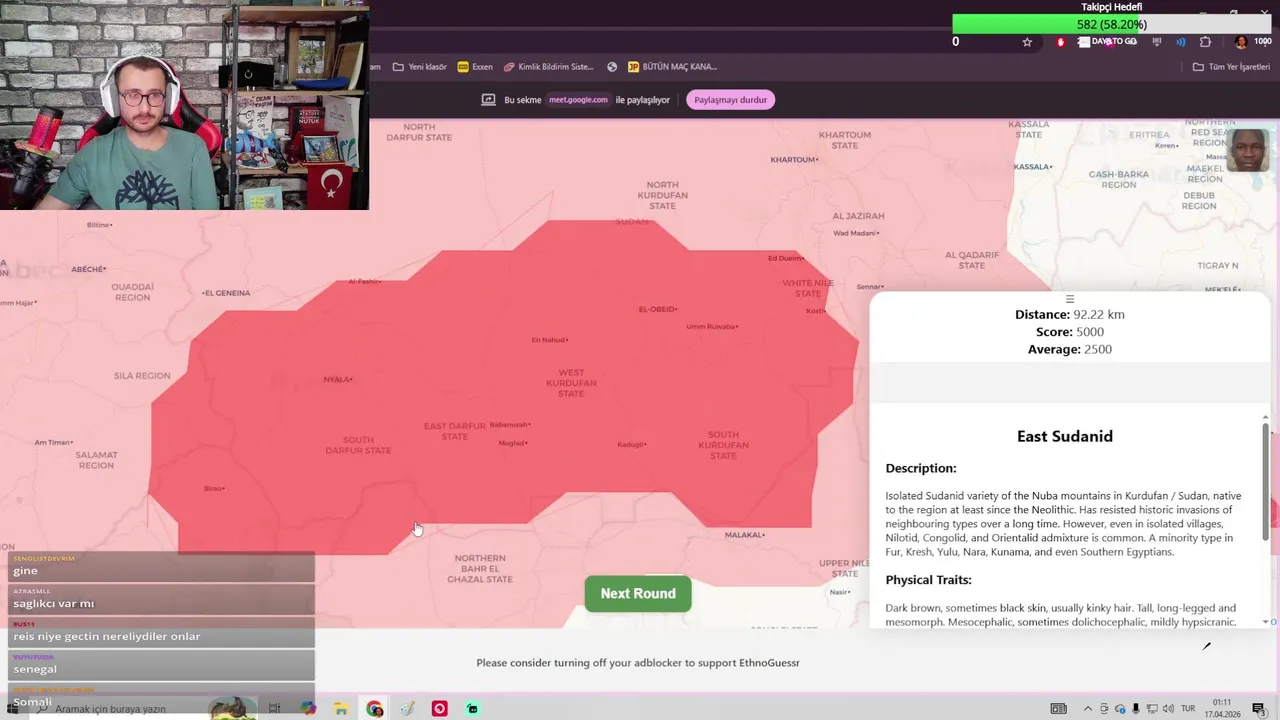
Task: Click the AL QADARIF STATE label
Action: click(x=972, y=260)
